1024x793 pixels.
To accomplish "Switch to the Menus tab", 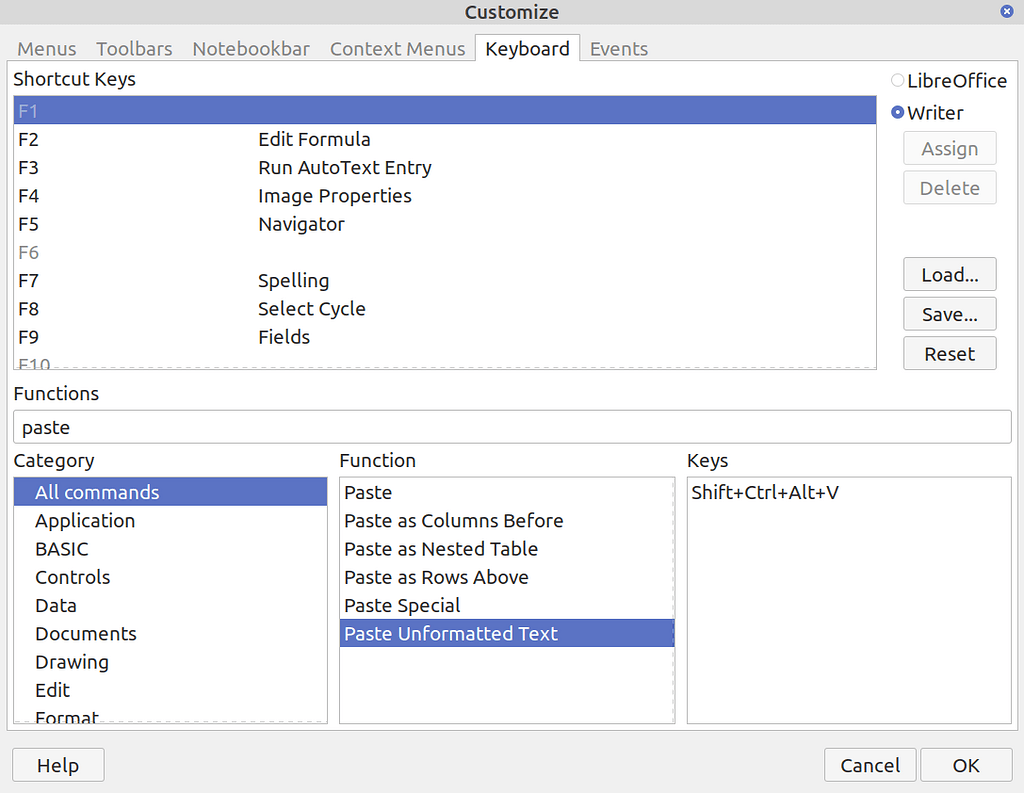I will click(46, 48).
